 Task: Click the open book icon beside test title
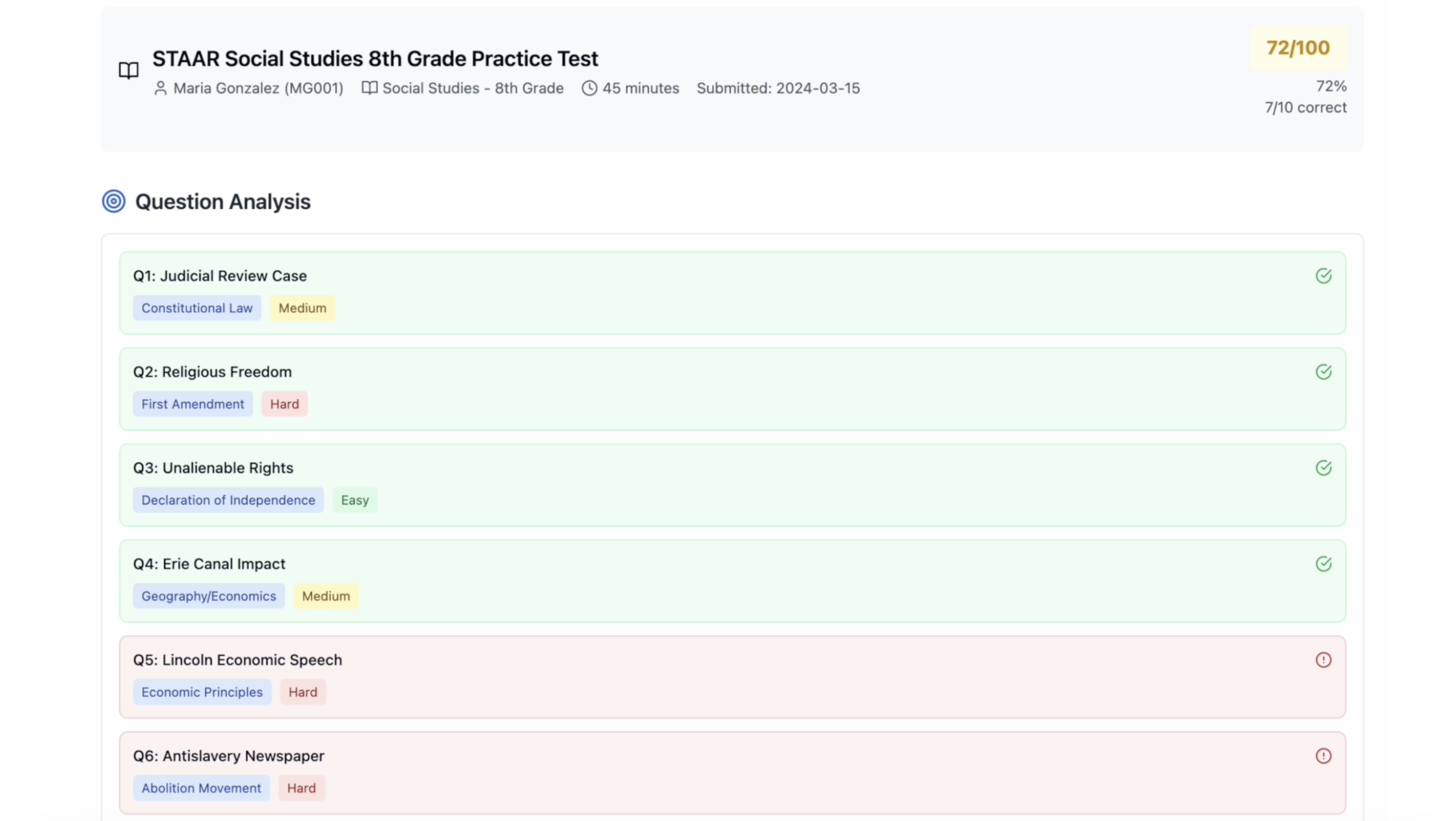[128, 71]
